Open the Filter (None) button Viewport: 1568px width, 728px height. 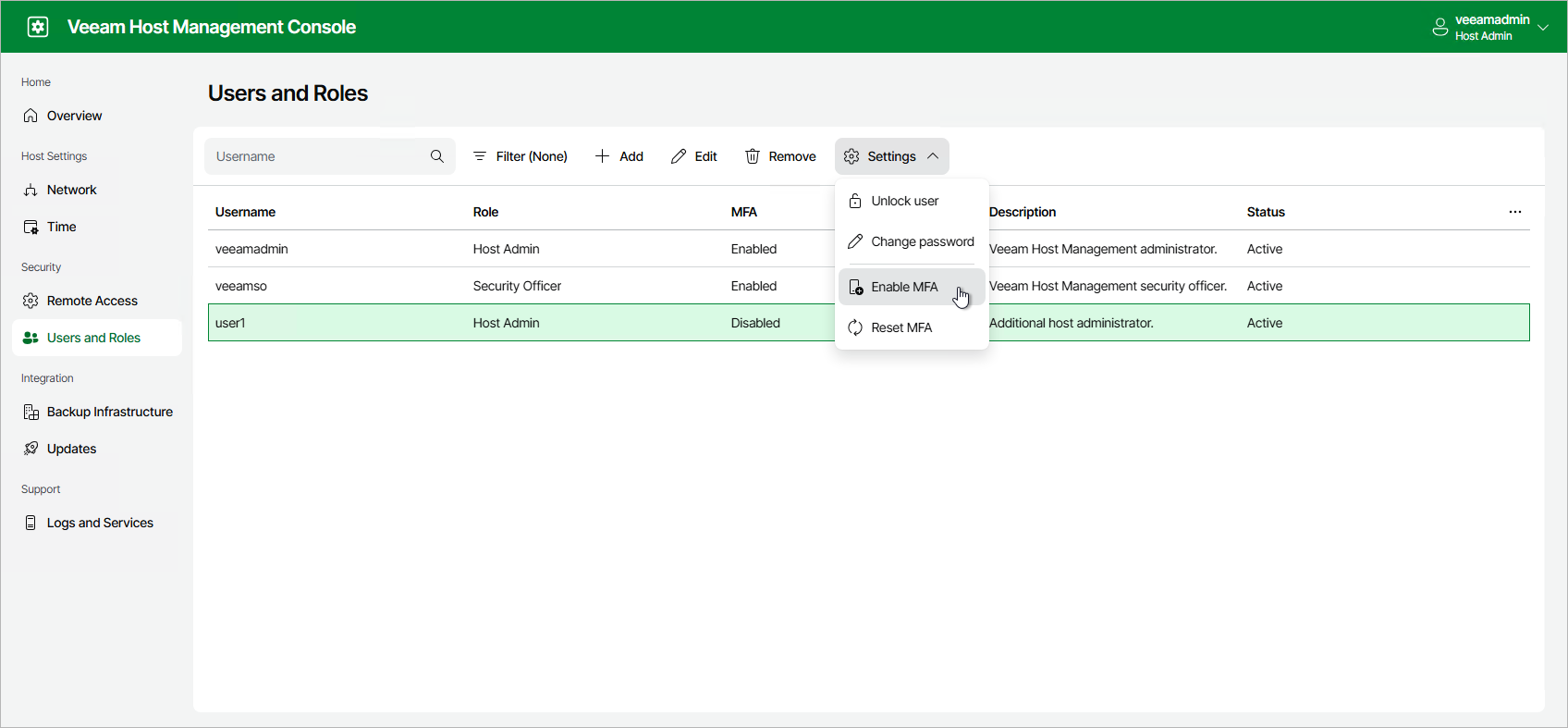pos(521,156)
